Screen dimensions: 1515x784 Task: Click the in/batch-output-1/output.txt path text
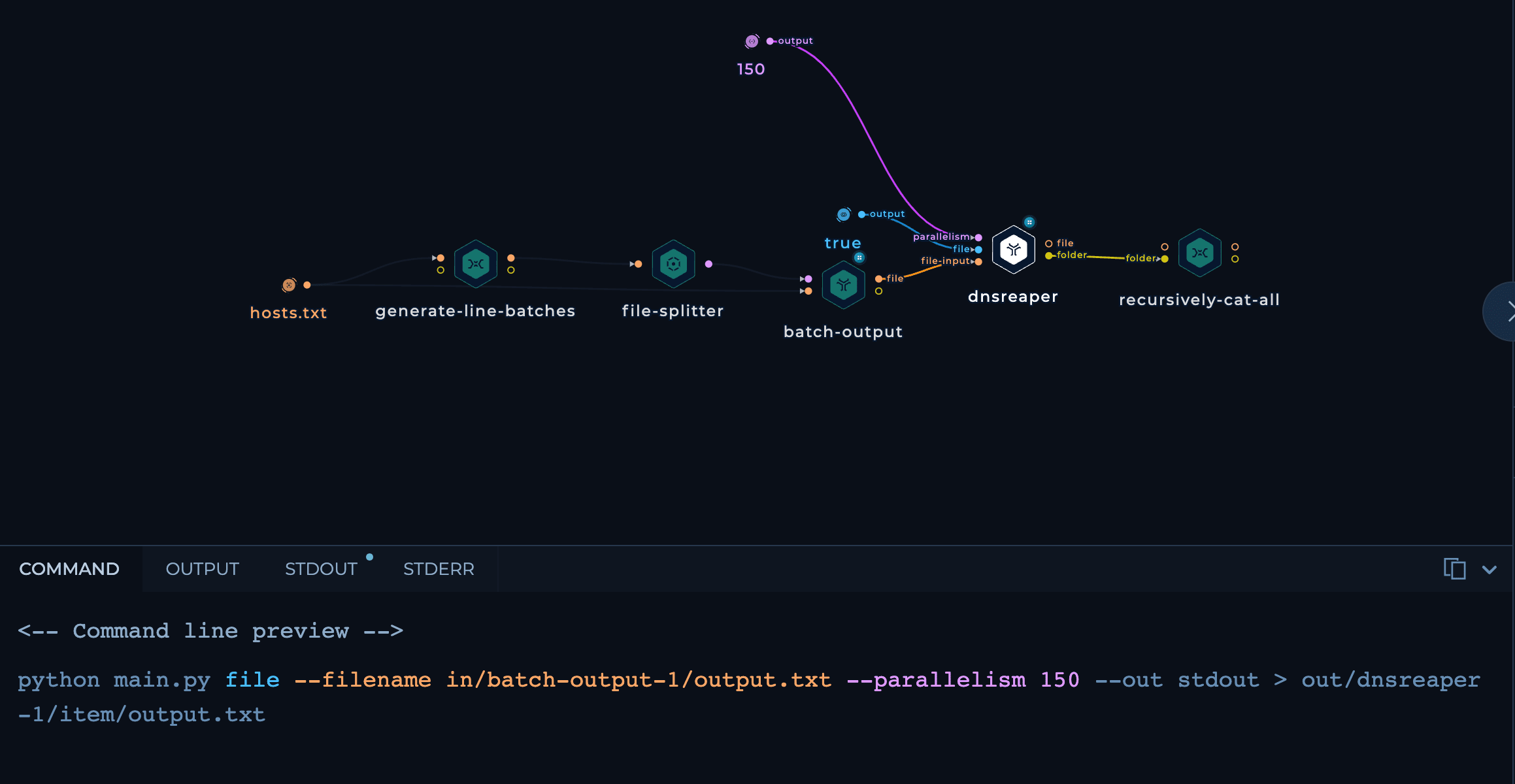[639, 680]
